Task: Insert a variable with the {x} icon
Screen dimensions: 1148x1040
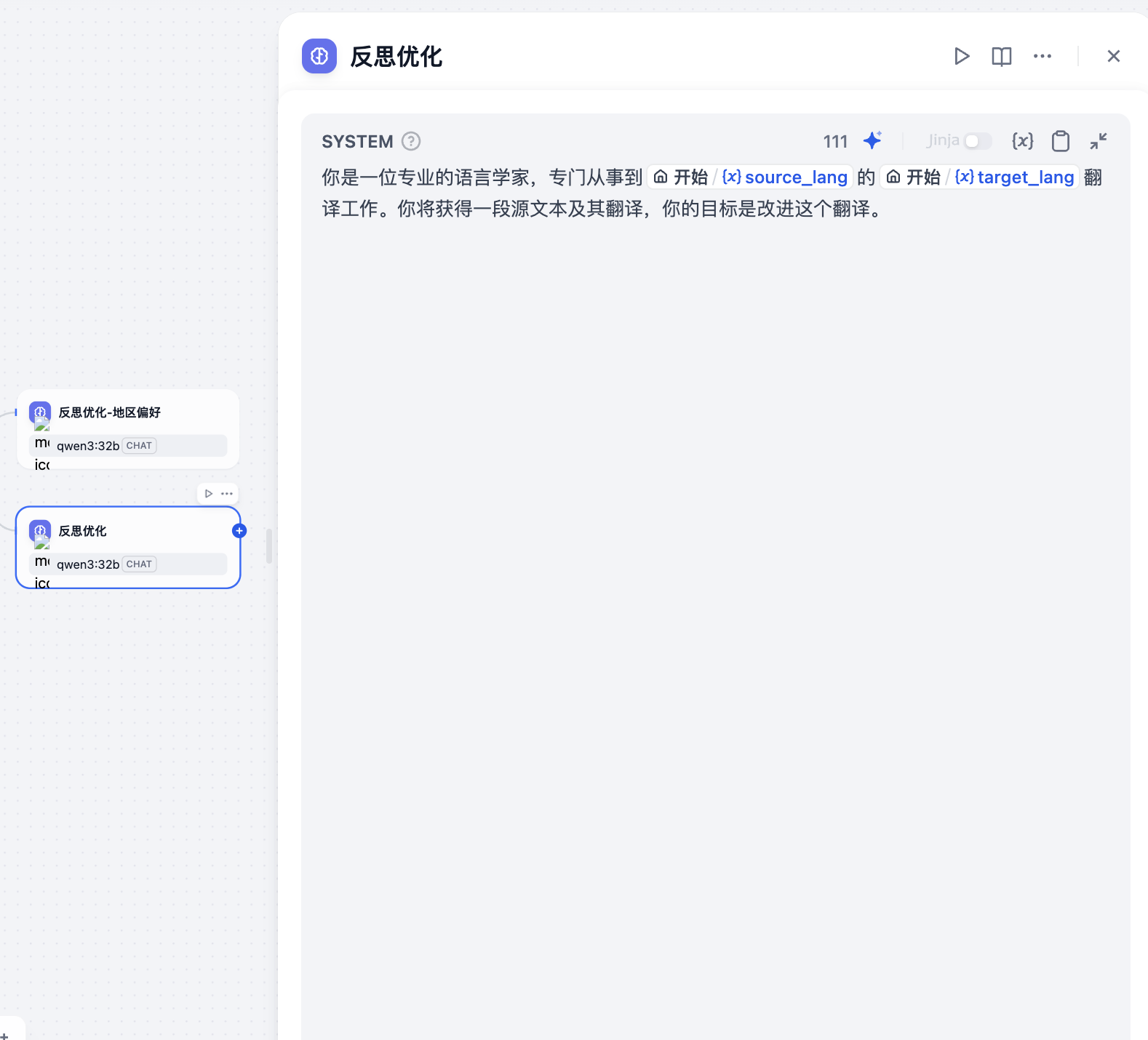Action: click(x=1023, y=141)
